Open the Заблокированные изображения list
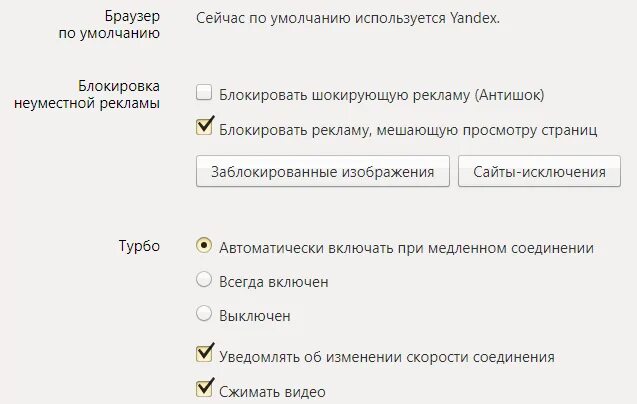 (323, 171)
